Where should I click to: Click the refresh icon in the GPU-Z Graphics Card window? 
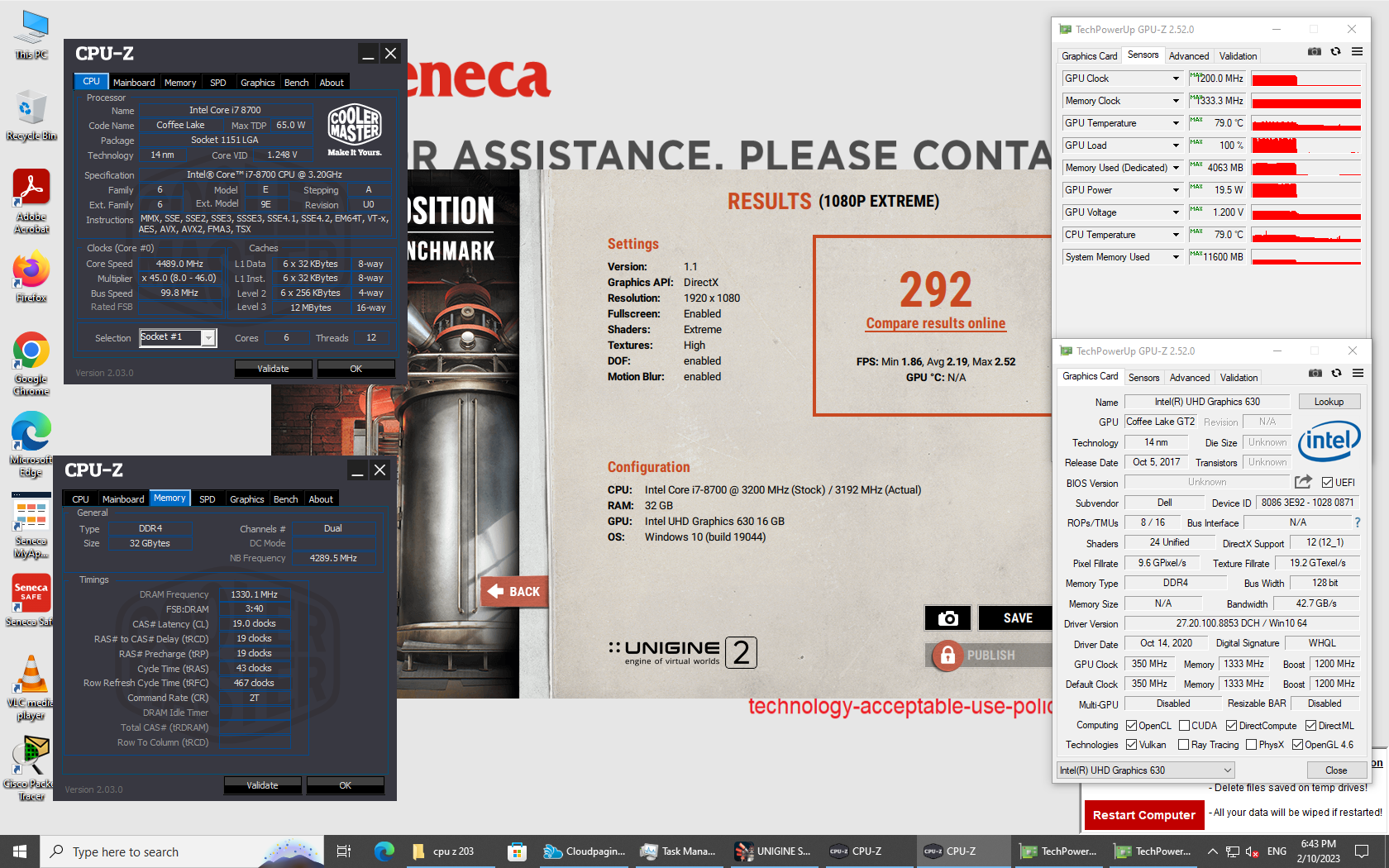1336,373
